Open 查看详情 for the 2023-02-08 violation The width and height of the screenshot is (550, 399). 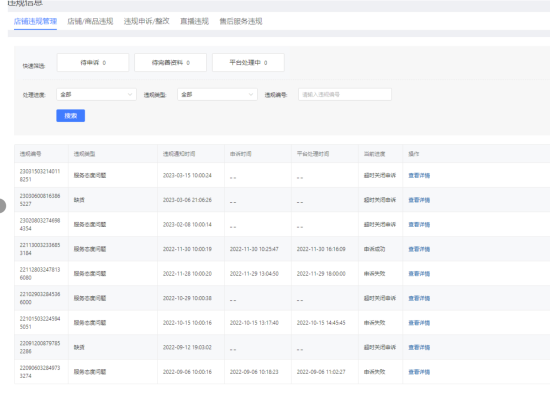point(419,224)
